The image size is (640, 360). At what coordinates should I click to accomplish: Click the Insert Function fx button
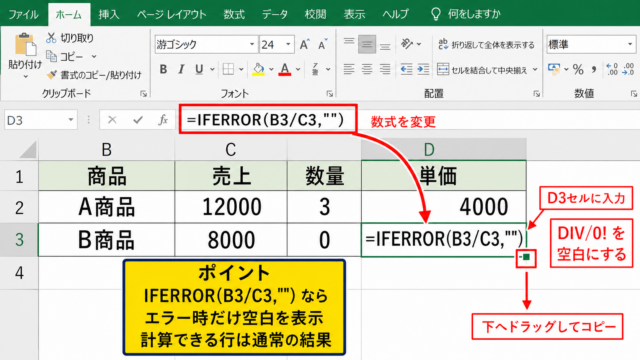pos(163,120)
